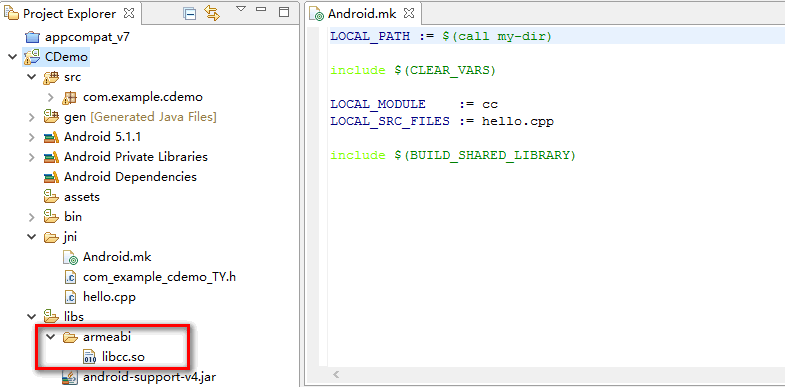Collapse the CDemo project node

pyautogui.click(x=12, y=57)
